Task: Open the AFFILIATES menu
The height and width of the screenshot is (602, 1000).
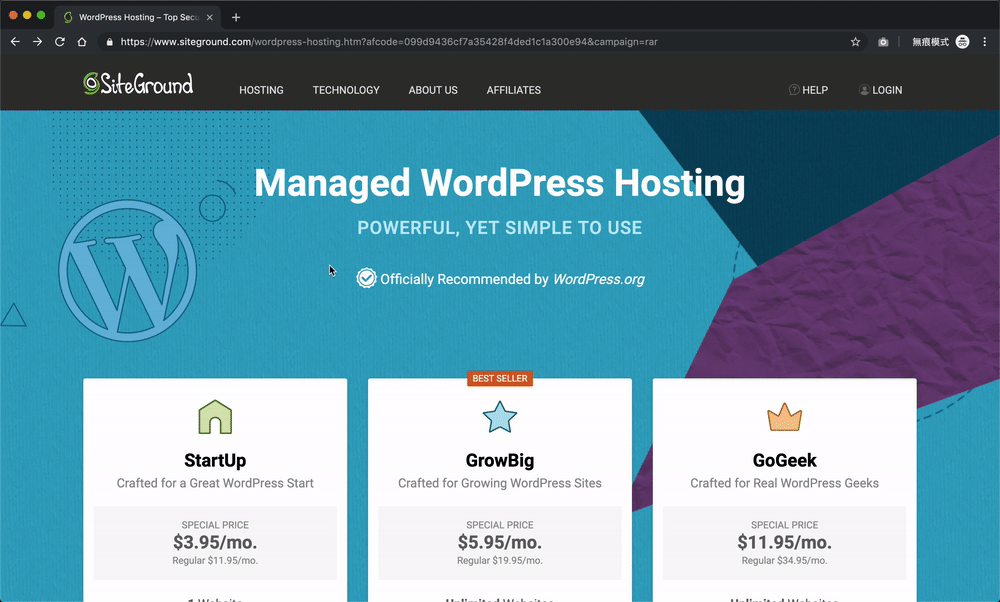Action: (514, 90)
